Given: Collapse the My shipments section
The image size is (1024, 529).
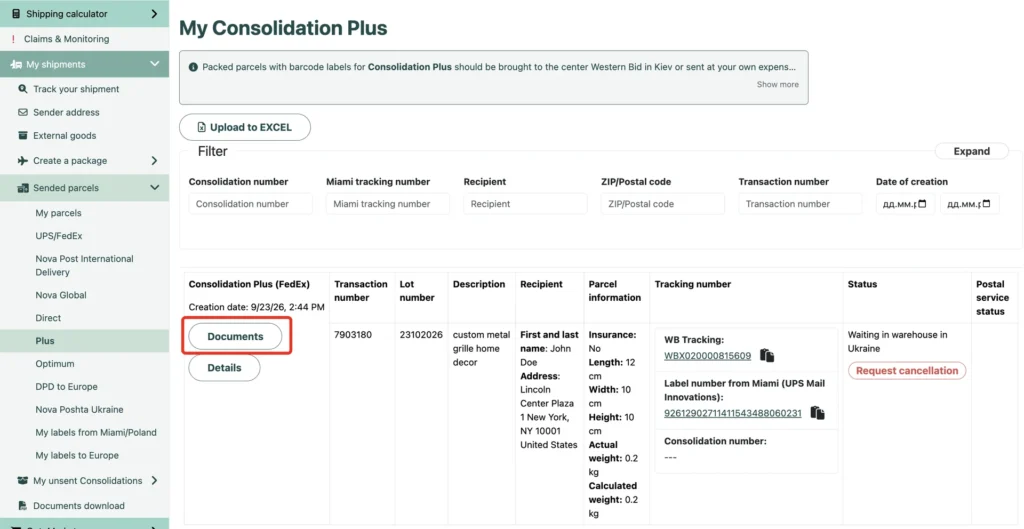Looking at the screenshot, I should click(155, 64).
